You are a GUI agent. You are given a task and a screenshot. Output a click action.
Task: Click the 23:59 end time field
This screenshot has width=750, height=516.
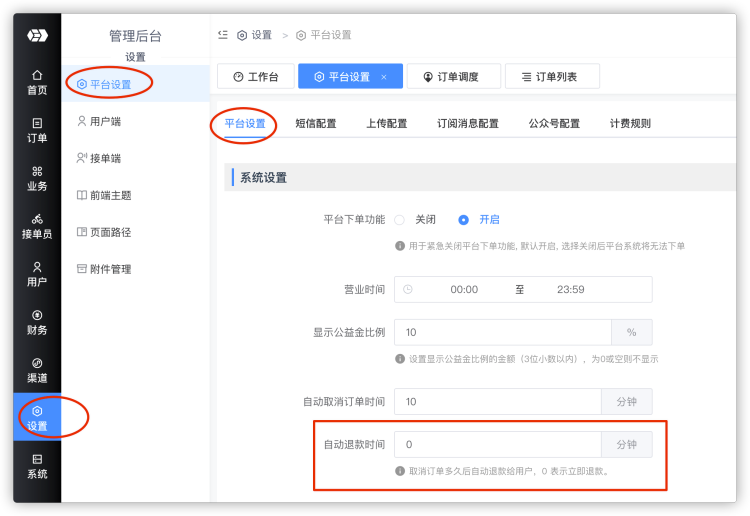click(x=570, y=289)
